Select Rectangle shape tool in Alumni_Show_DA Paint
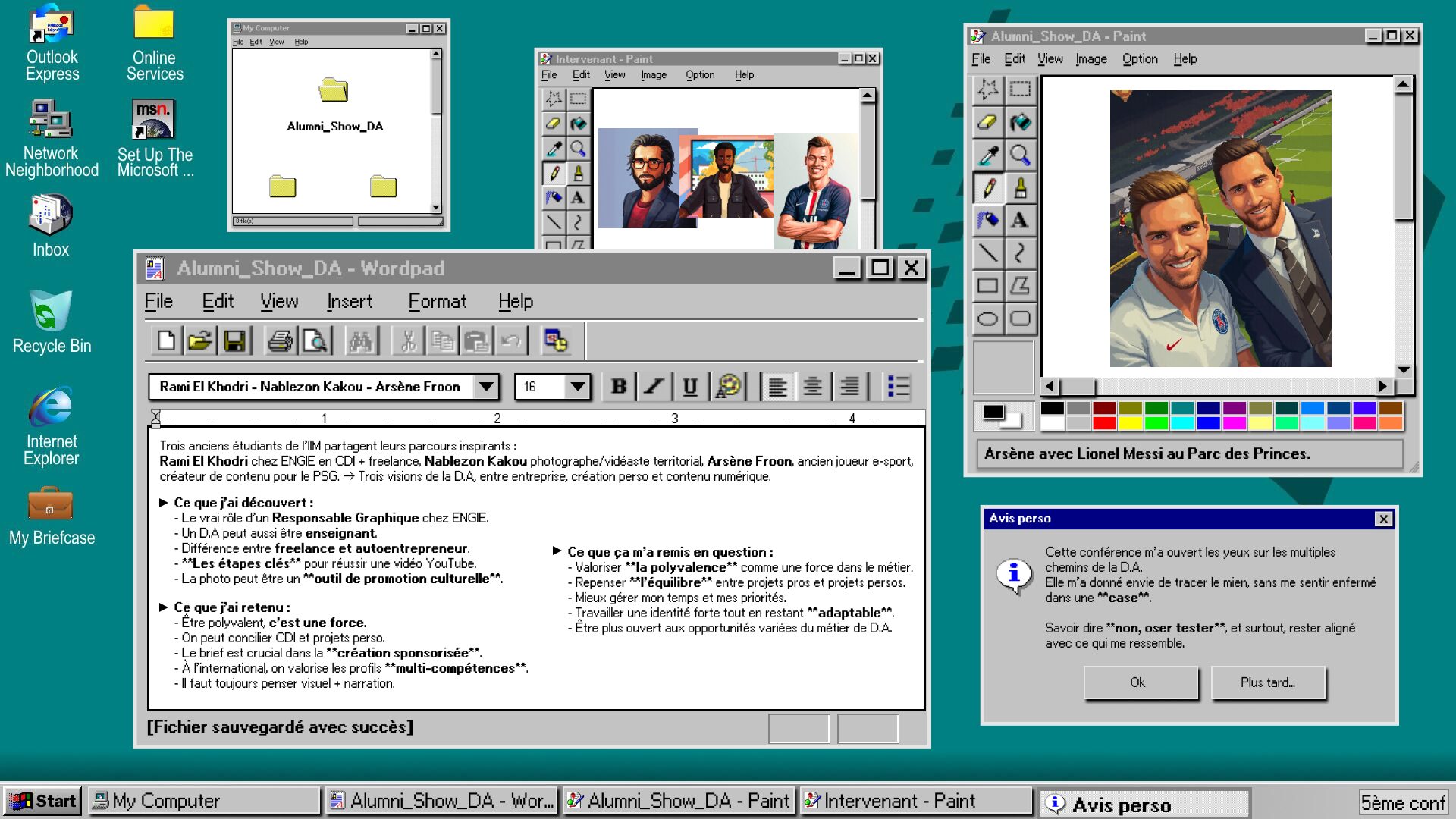Screen dimensions: 1456x819 (988, 286)
